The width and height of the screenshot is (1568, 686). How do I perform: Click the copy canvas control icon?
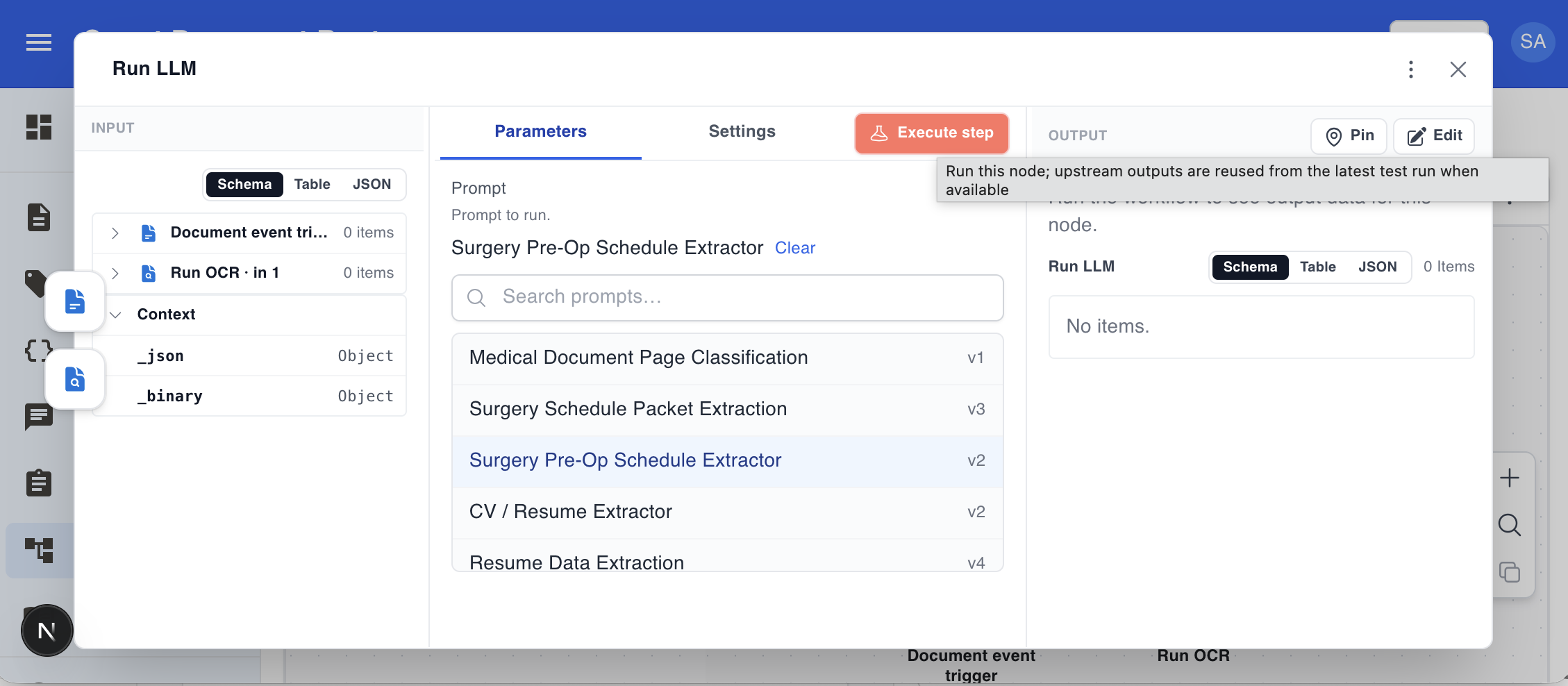(1510, 572)
